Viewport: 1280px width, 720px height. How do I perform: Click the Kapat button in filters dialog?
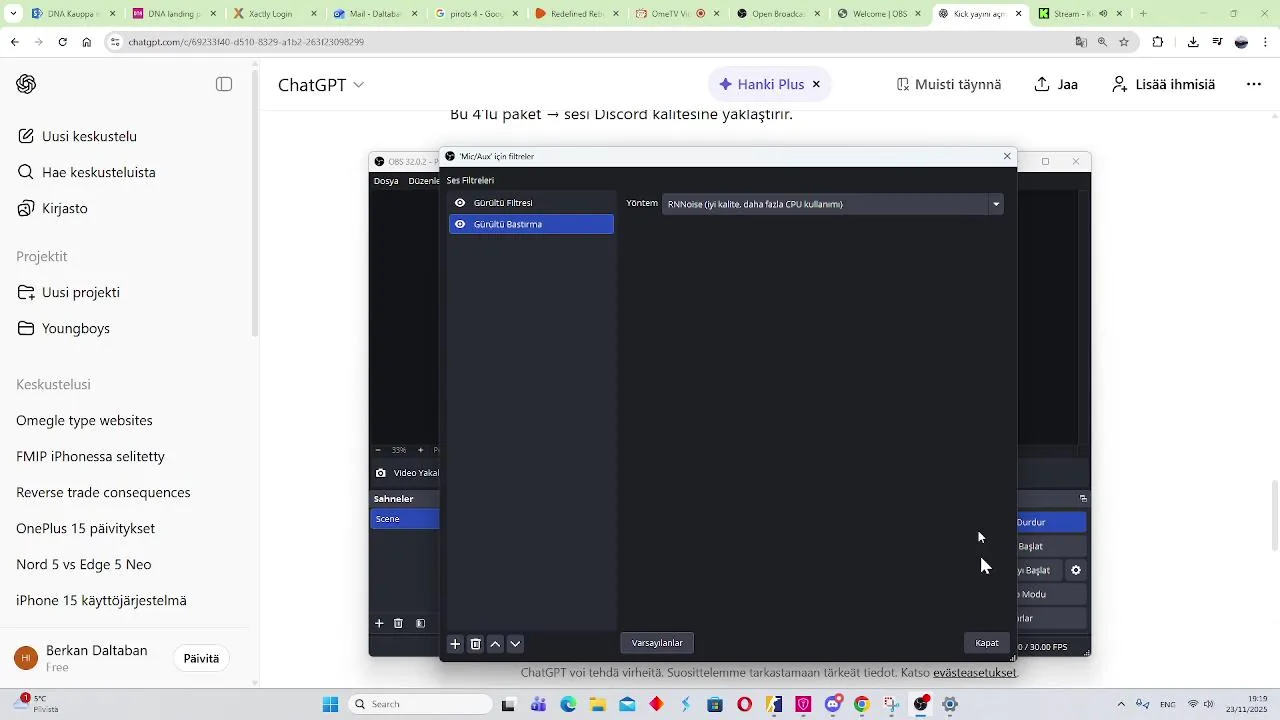(987, 643)
